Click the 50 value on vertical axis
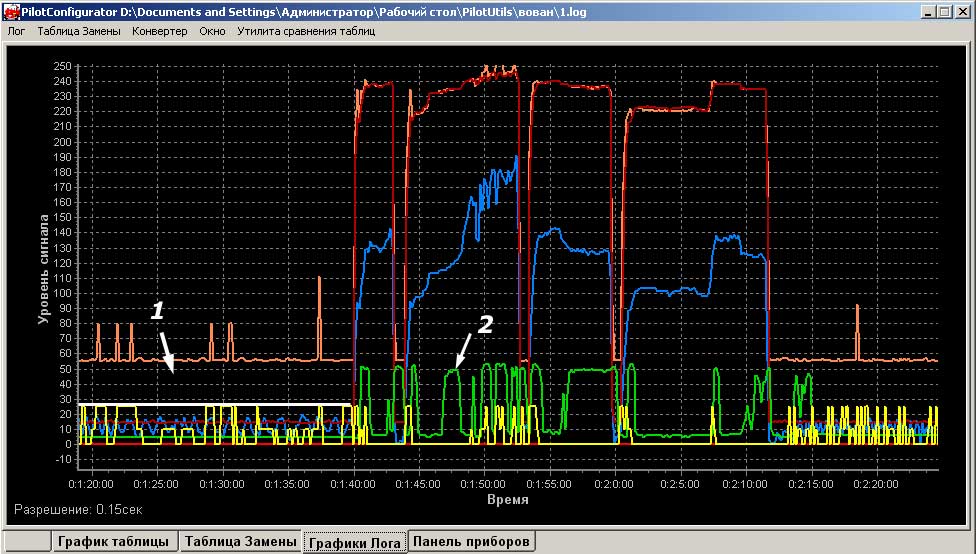The height and width of the screenshot is (554, 976). (65, 369)
